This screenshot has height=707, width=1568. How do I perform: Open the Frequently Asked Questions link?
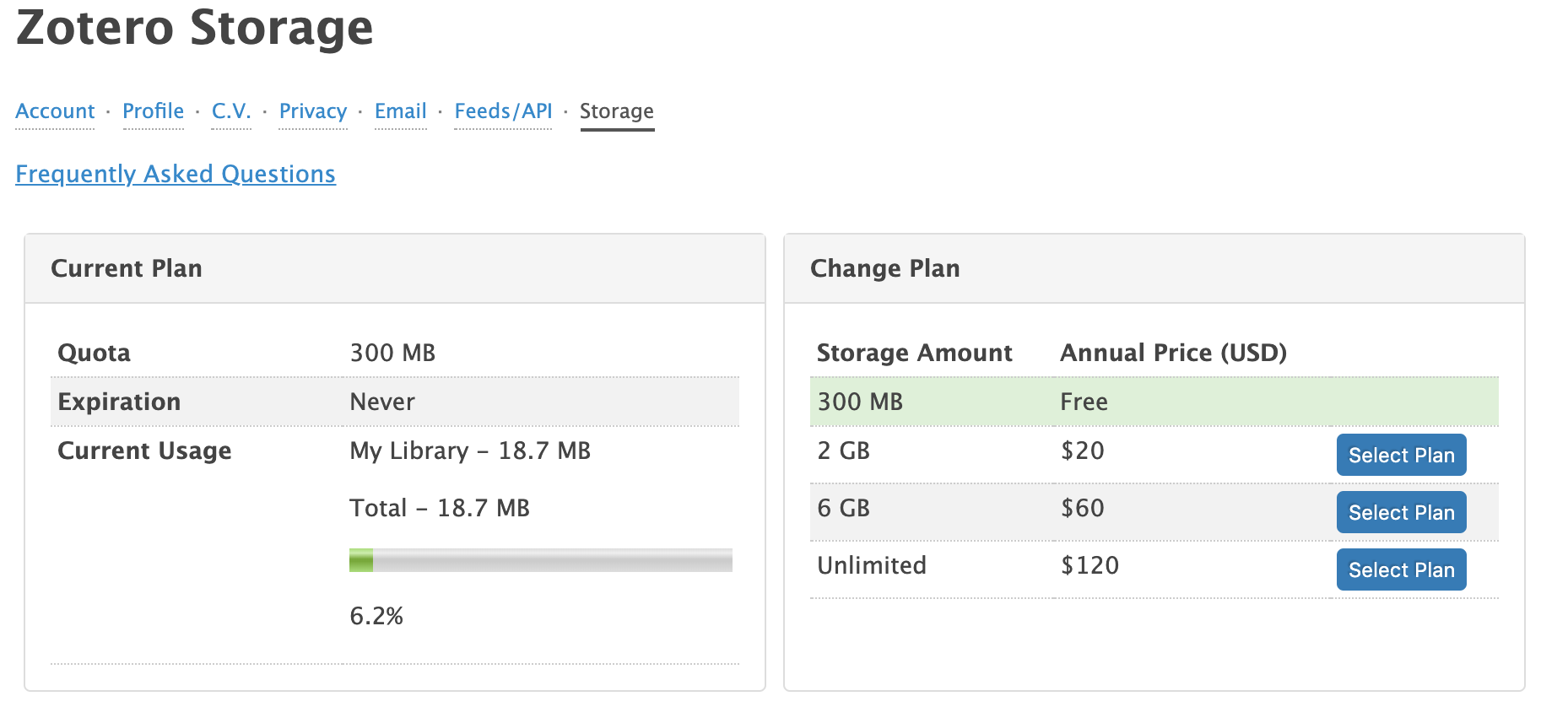[x=176, y=174]
